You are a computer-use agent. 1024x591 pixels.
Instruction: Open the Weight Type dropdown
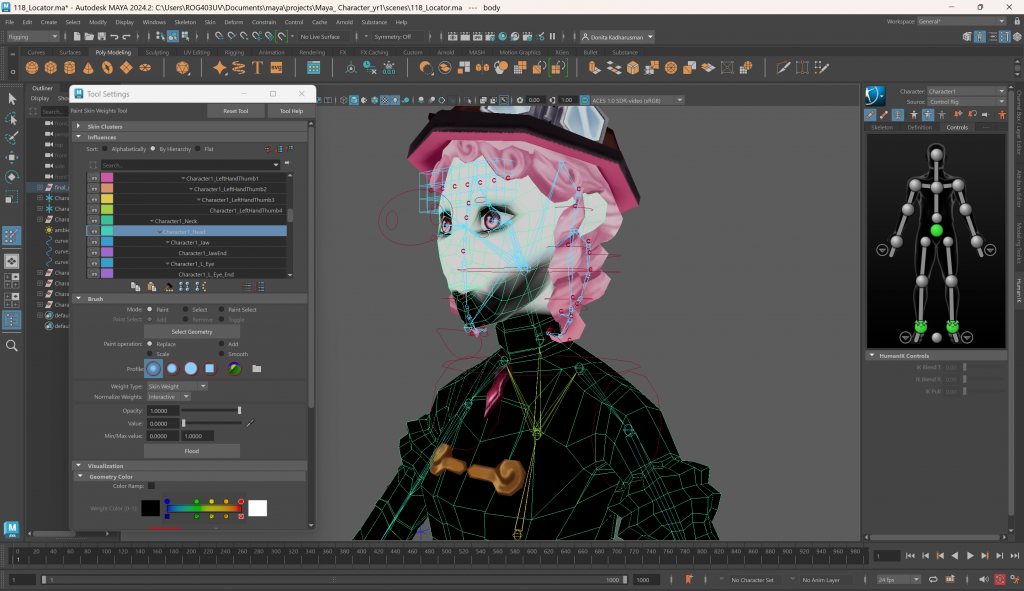176,386
